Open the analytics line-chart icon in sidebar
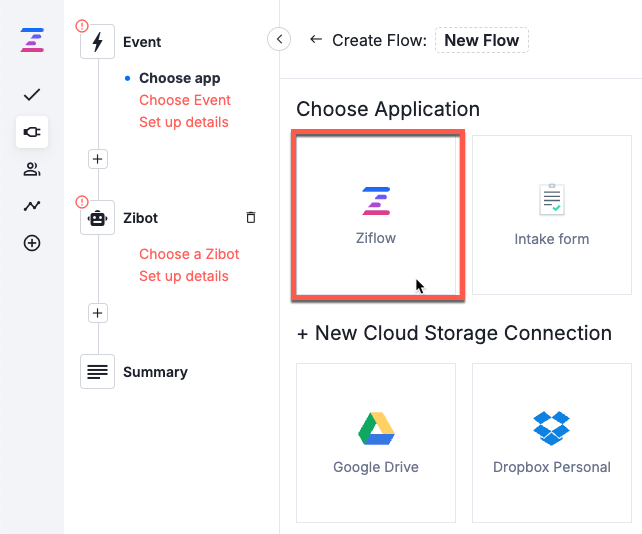This screenshot has width=642, height=534. point(32,206)
